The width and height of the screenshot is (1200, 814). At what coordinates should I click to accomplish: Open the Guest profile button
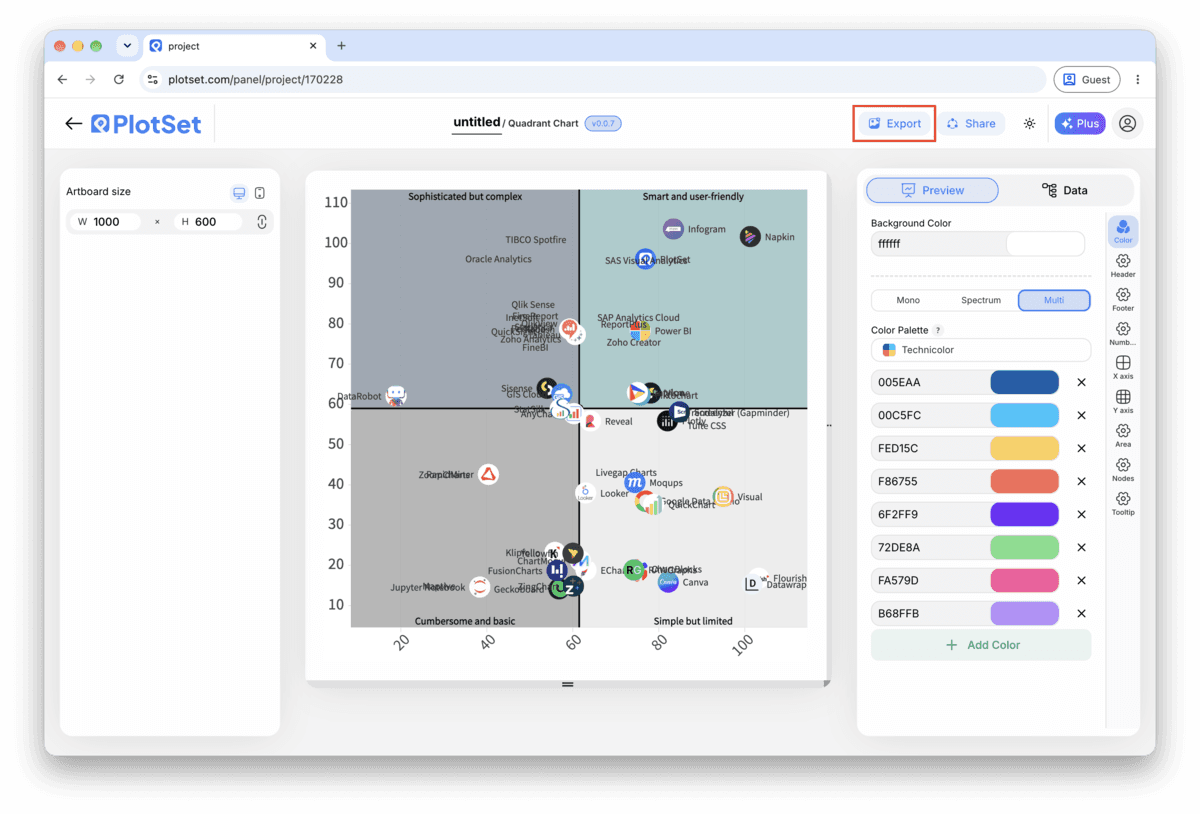(1086, 79)
